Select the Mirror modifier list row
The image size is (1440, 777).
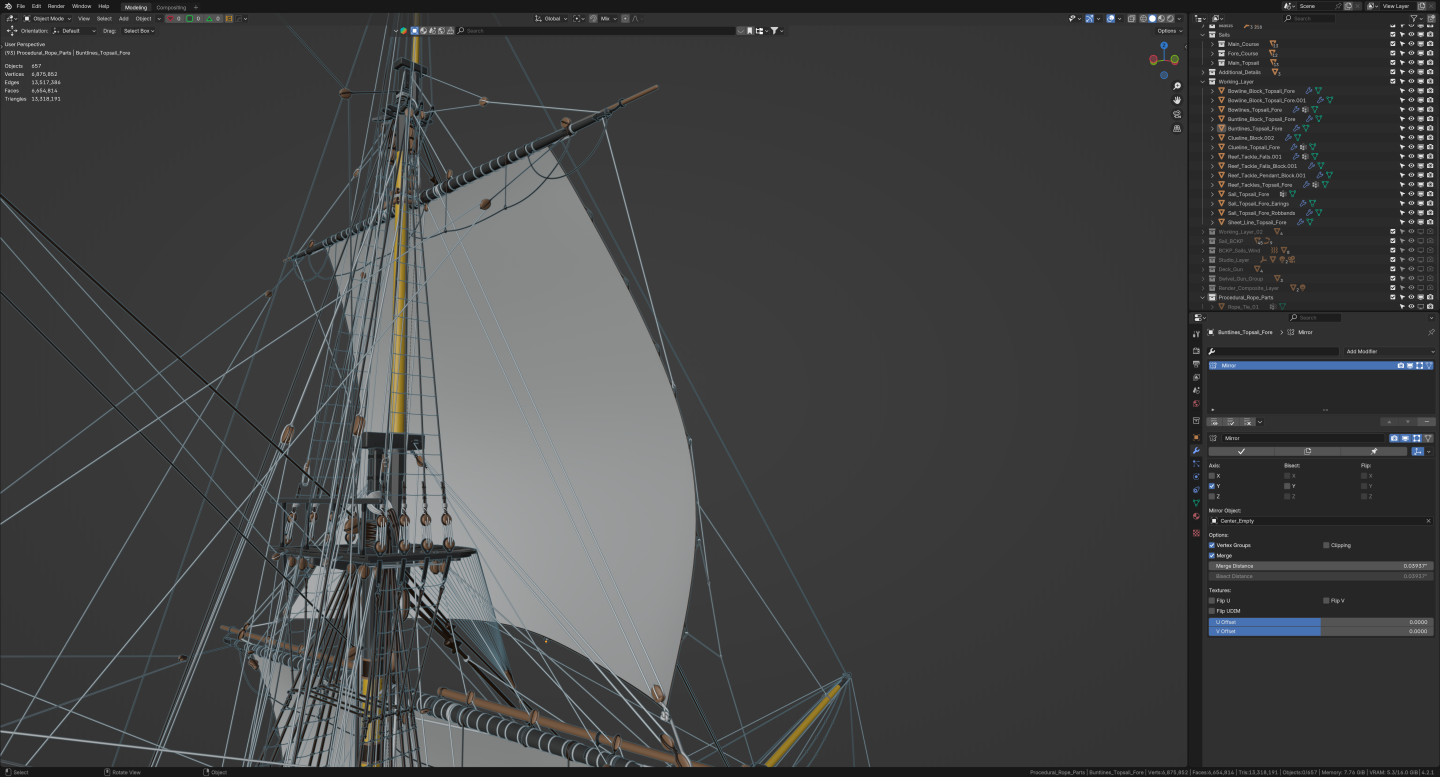tap(1321, 366)
